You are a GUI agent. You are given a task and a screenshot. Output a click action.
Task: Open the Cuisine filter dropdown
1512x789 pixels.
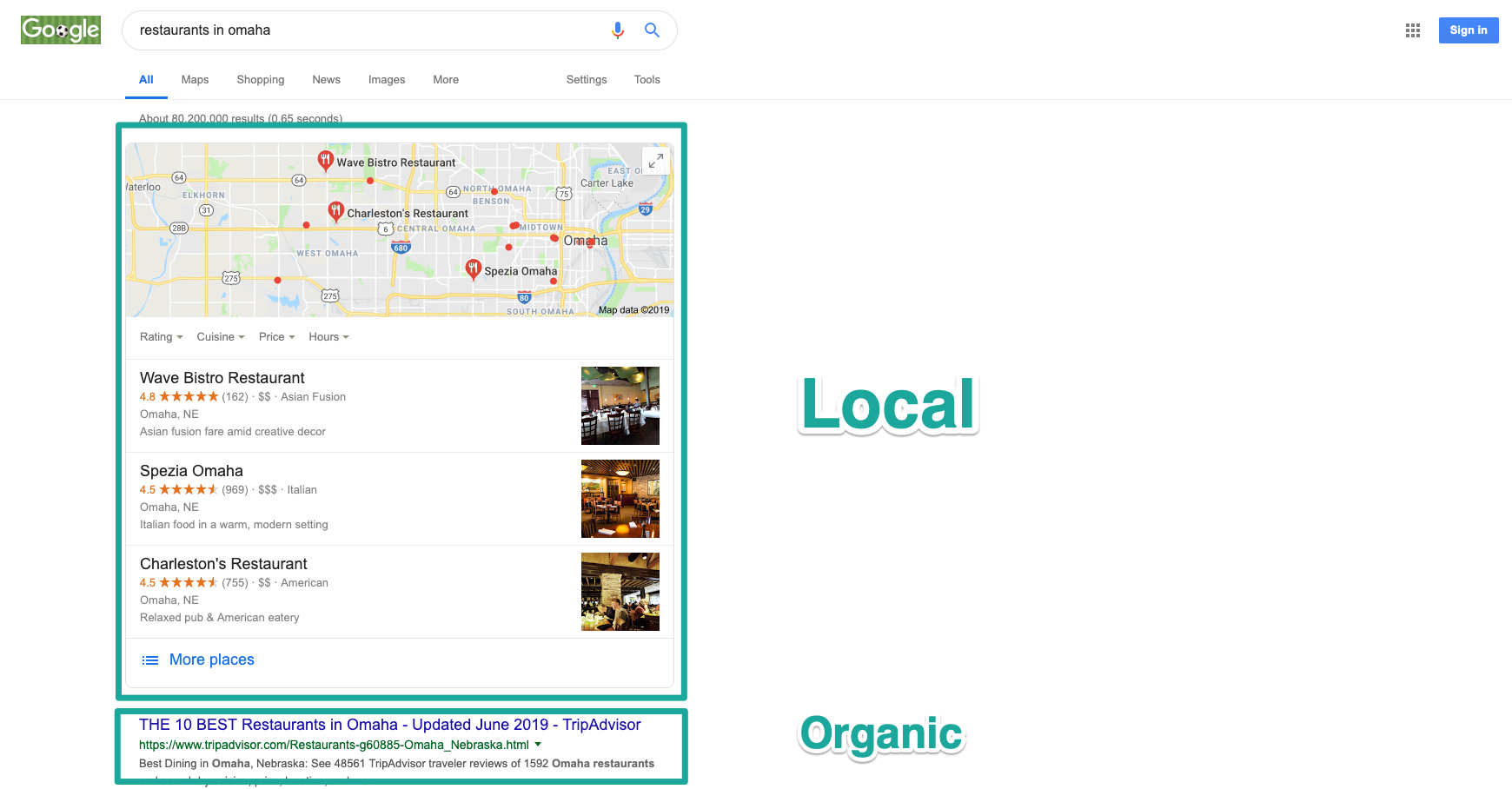(221, 337)
